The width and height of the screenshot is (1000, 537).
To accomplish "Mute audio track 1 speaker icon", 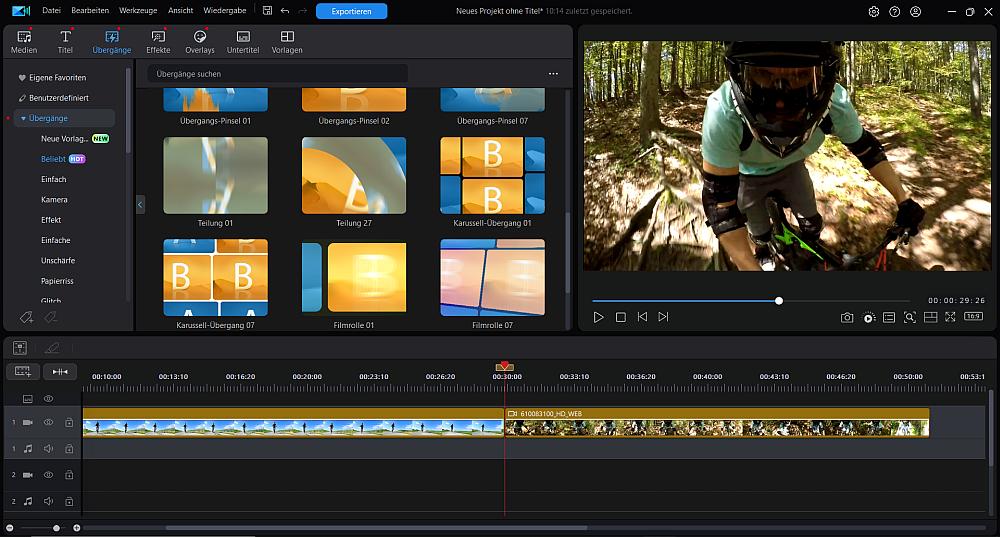I will [x=48, y=450].
